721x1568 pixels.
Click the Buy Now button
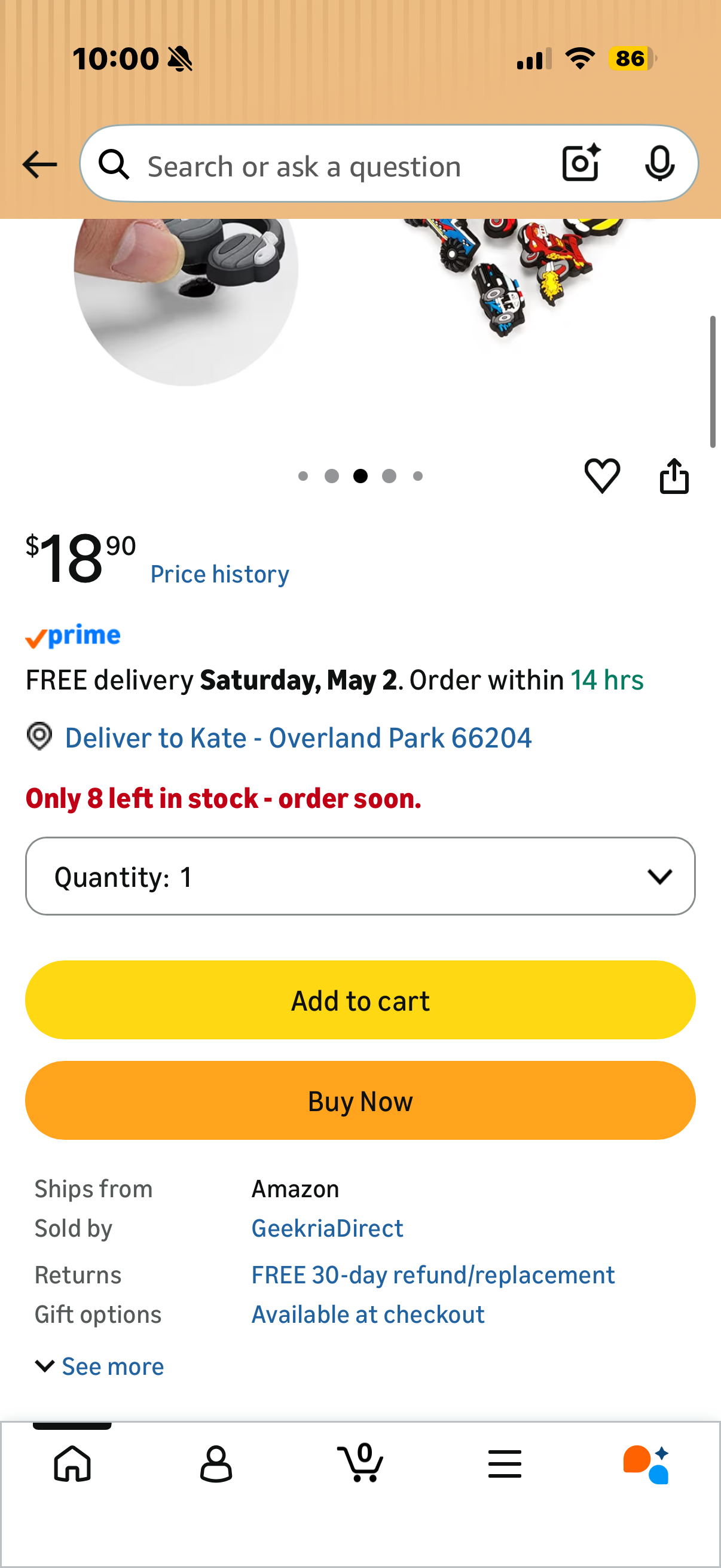pyautogui.click(x=360, y=1100)
